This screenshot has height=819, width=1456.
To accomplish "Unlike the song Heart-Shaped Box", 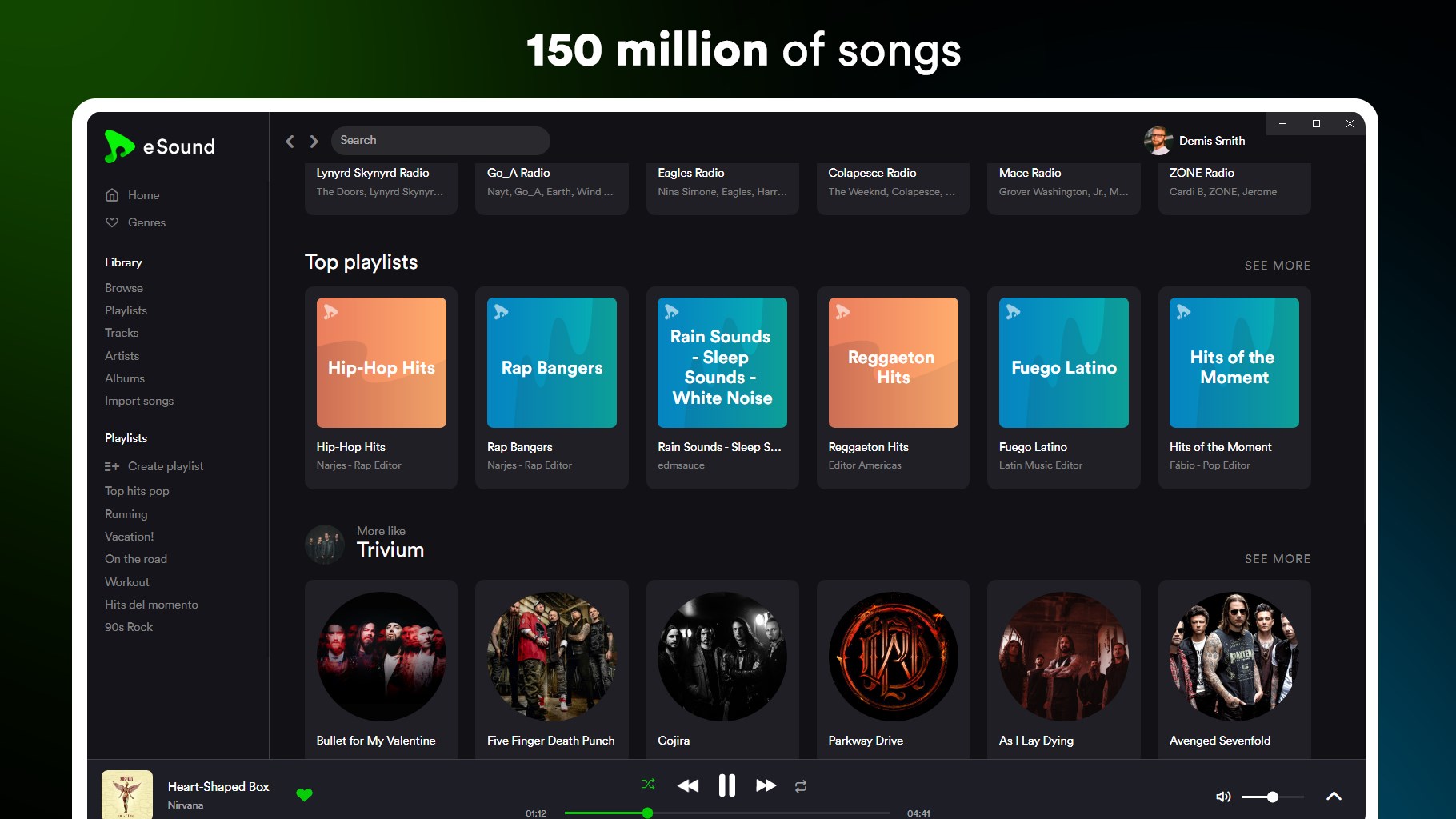I will tap(305, 795).
